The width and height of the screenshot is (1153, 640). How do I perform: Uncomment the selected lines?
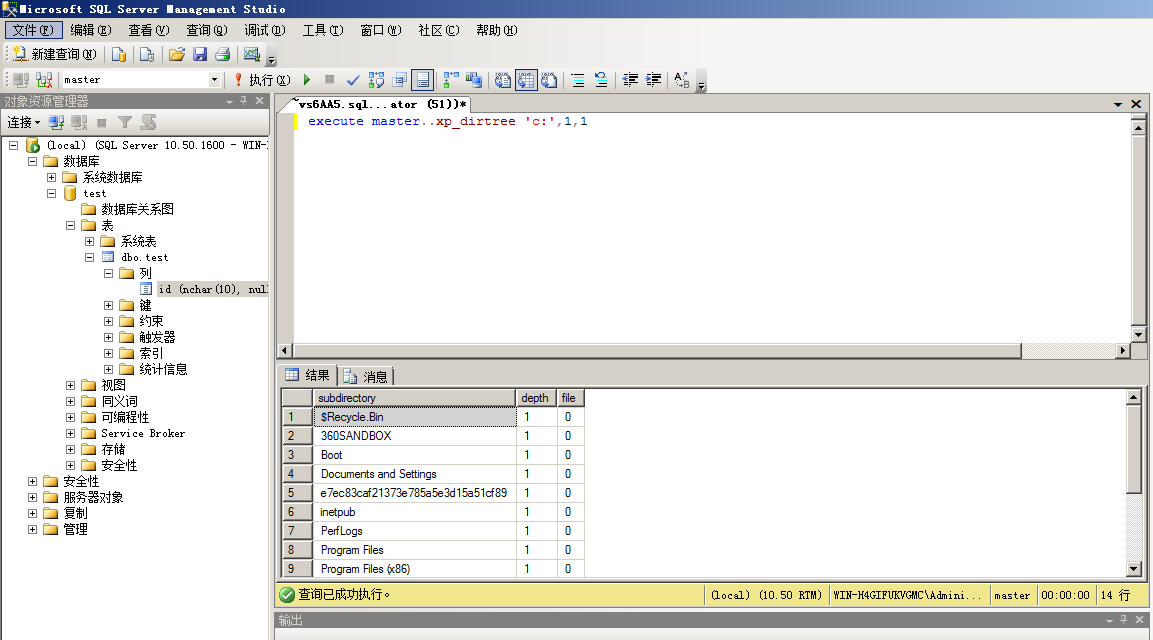601,79
